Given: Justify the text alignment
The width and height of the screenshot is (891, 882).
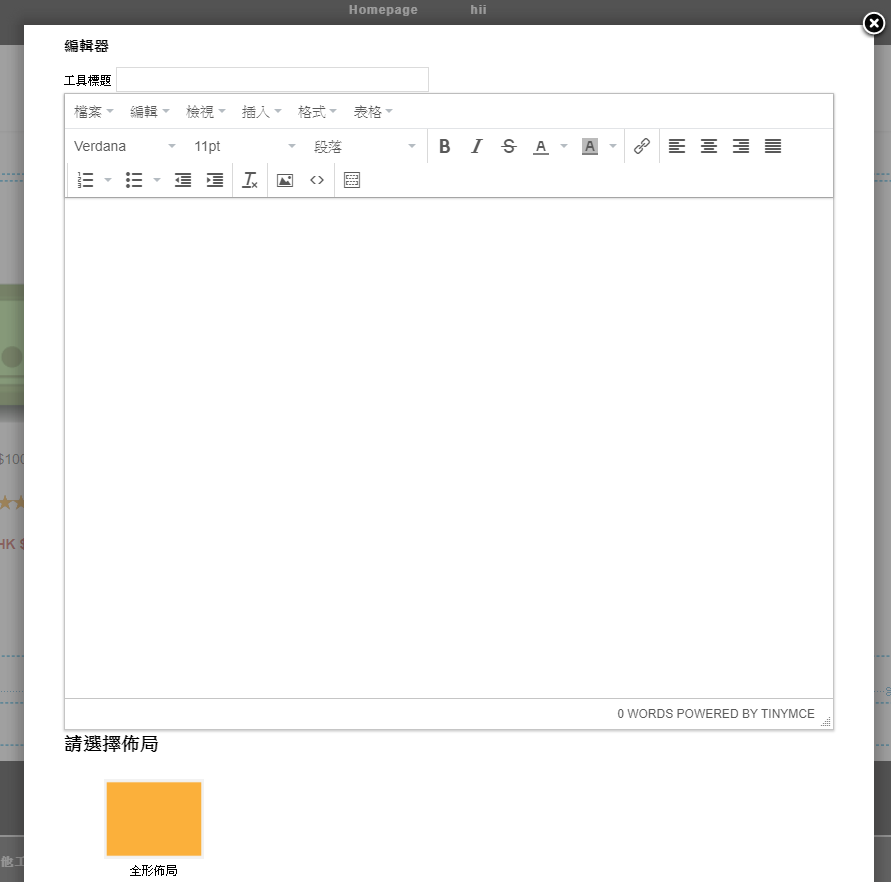Looking at the screenshot, I should pos(773,147).
